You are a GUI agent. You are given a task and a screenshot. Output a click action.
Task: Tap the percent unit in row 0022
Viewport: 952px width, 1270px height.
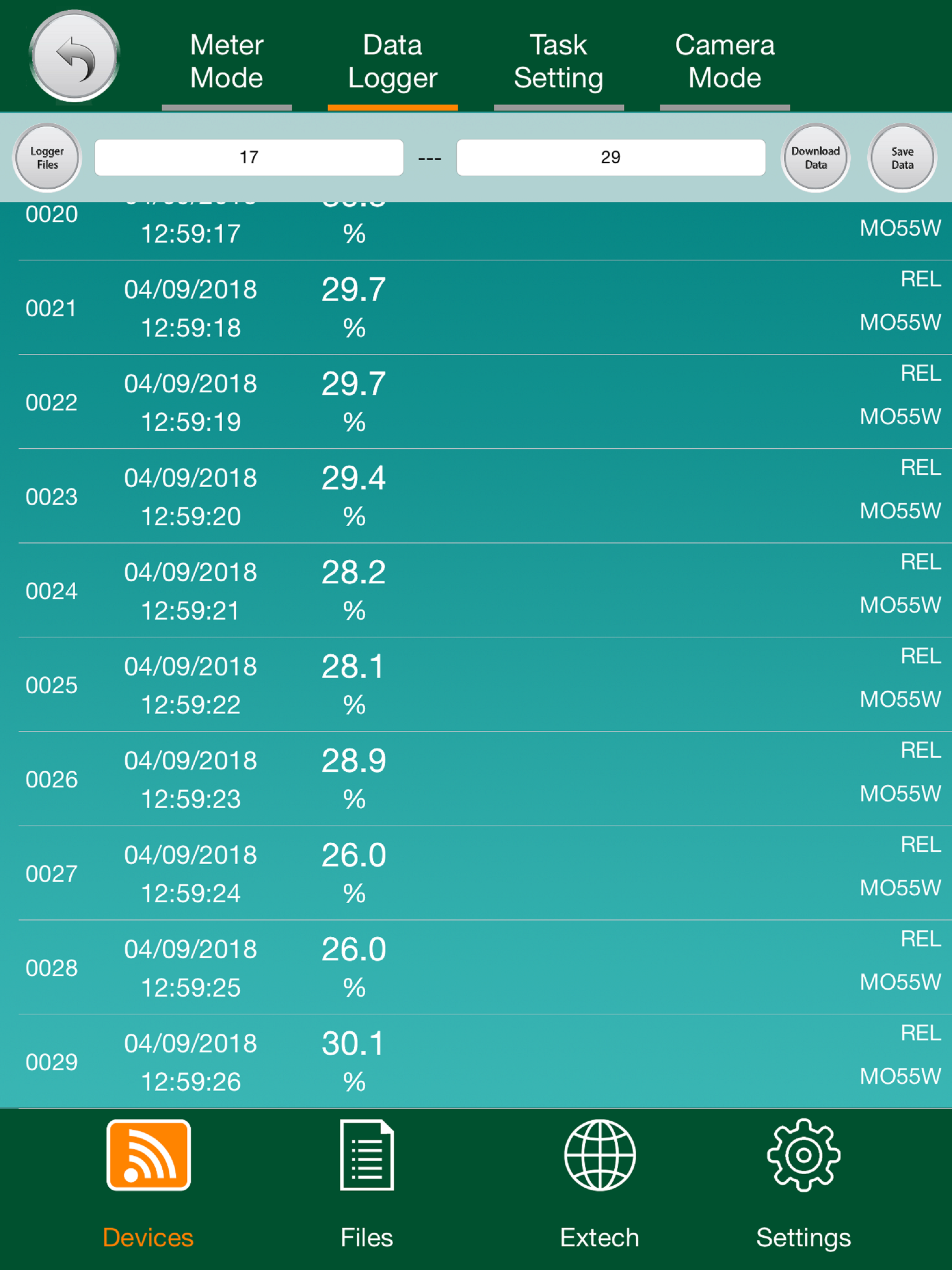(x=354, y=422)
